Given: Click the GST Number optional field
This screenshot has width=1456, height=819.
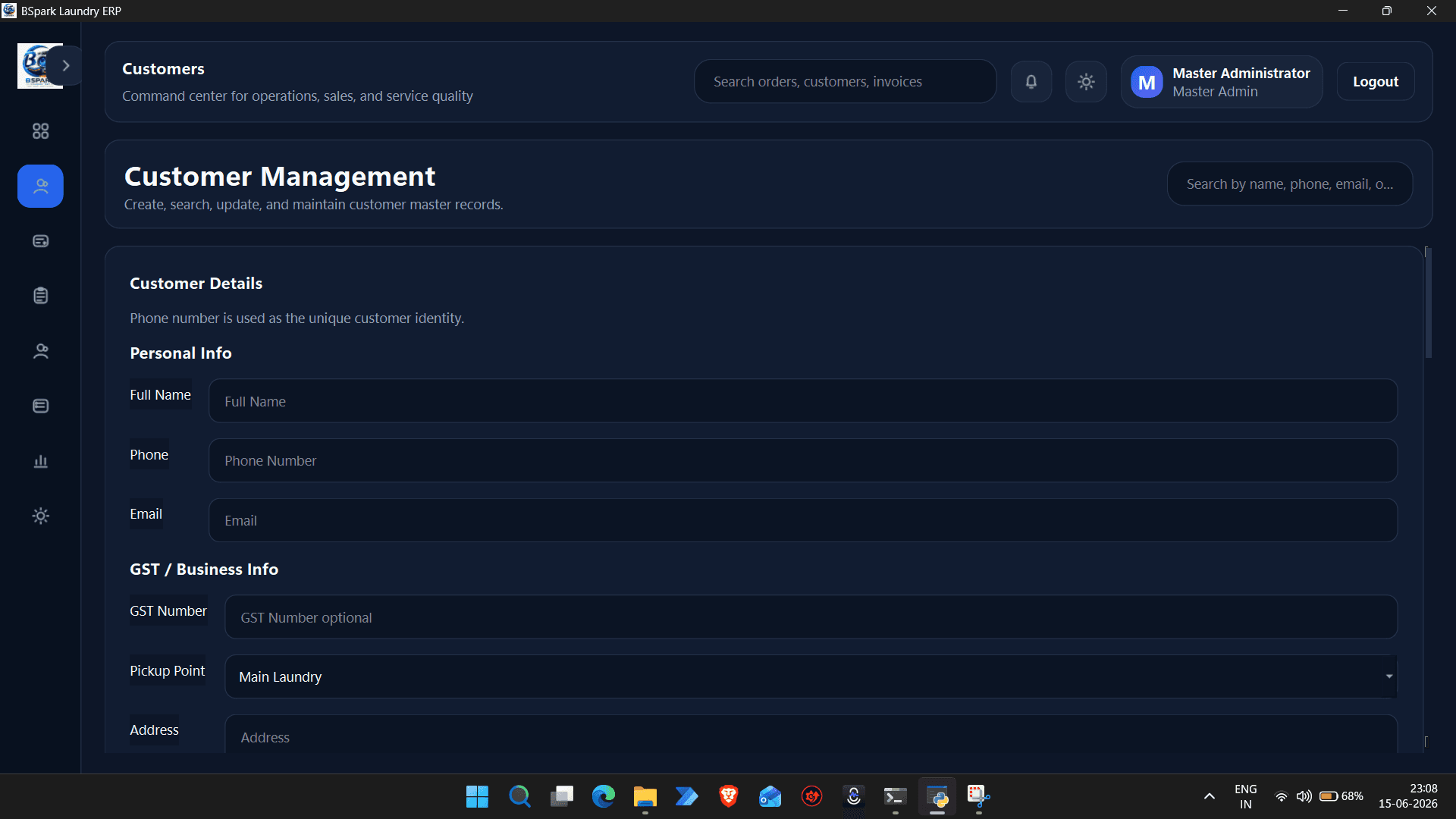Looking at the screenshot, I should [811, 617].
